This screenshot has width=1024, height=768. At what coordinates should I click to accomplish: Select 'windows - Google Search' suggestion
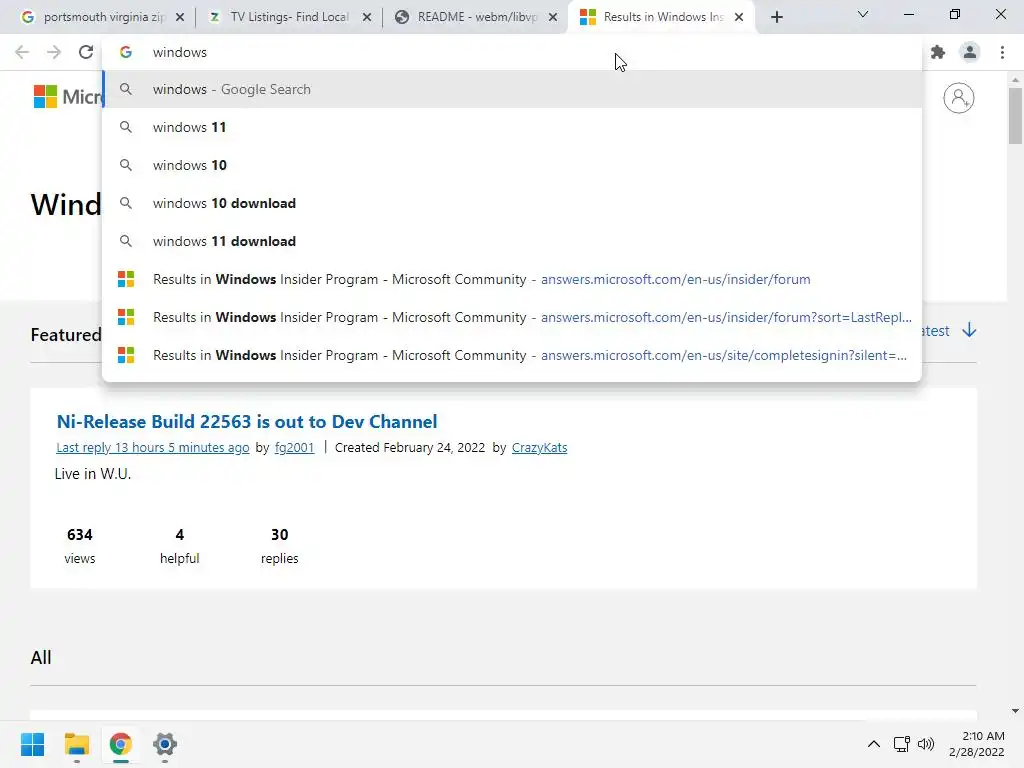512,89
